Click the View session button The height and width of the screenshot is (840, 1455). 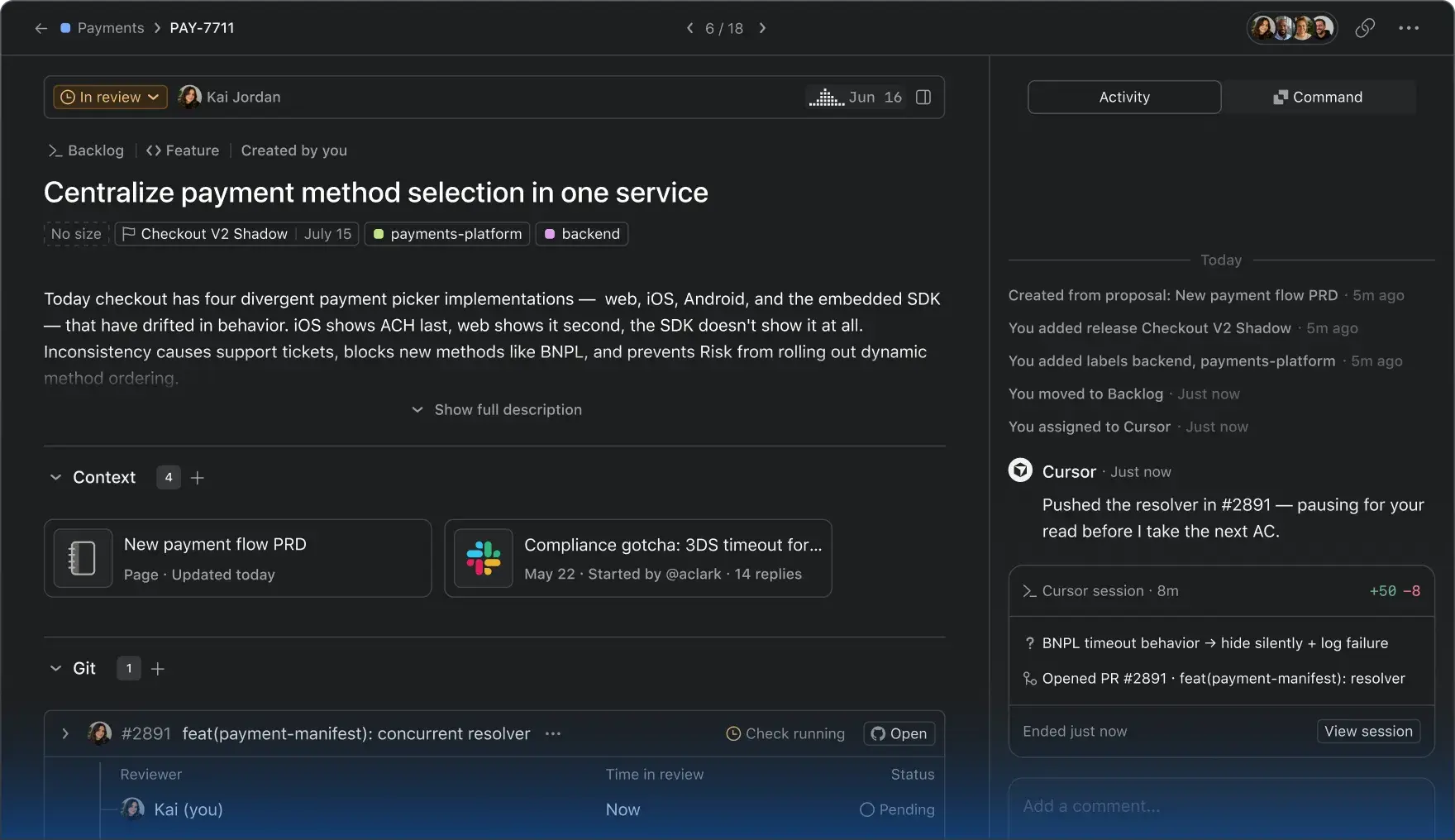[1368, 731]
